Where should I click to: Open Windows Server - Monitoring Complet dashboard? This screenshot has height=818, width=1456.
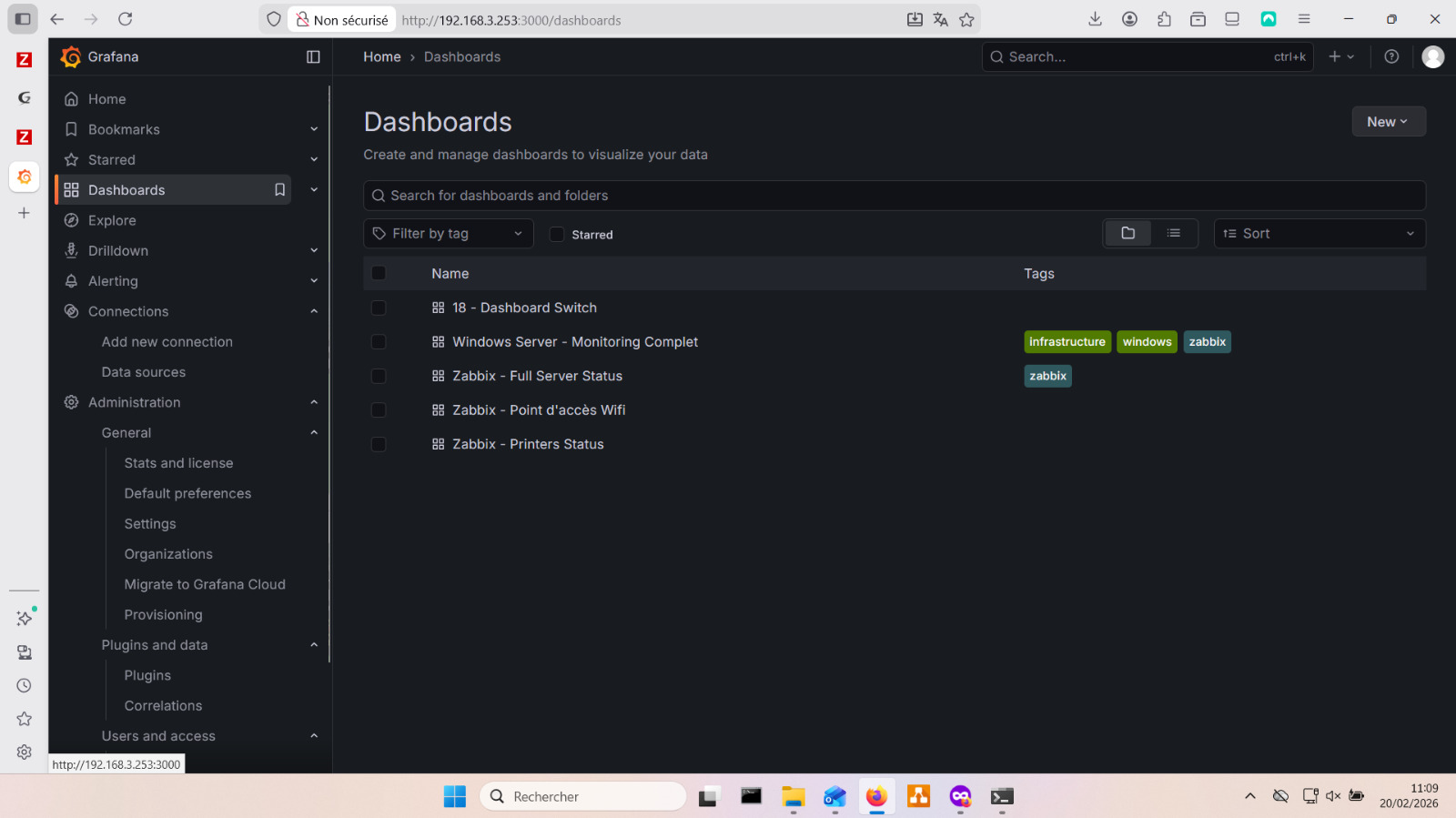(575, 342)
